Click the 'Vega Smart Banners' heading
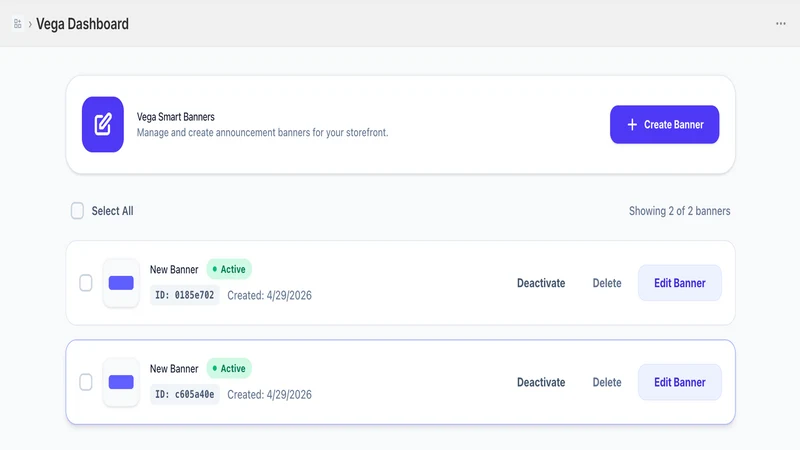Screen dimensions: 800x450 click(x=176, y=117)
